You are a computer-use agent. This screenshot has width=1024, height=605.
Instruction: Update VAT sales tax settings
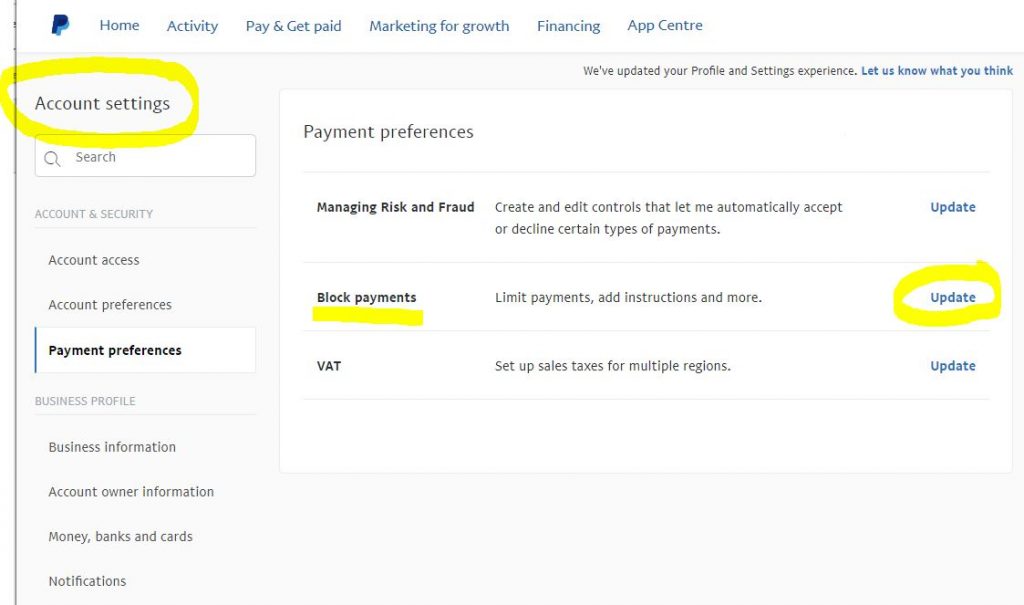point(952,366)
